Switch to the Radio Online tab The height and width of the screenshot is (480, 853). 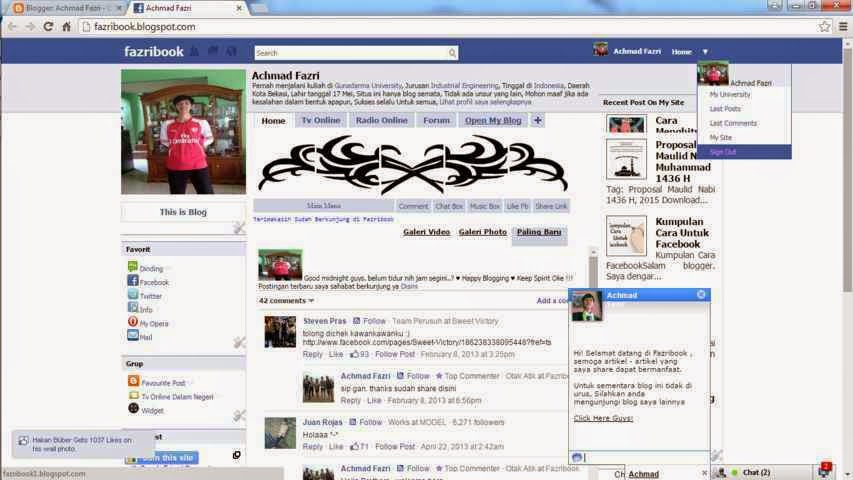point(381,120)
